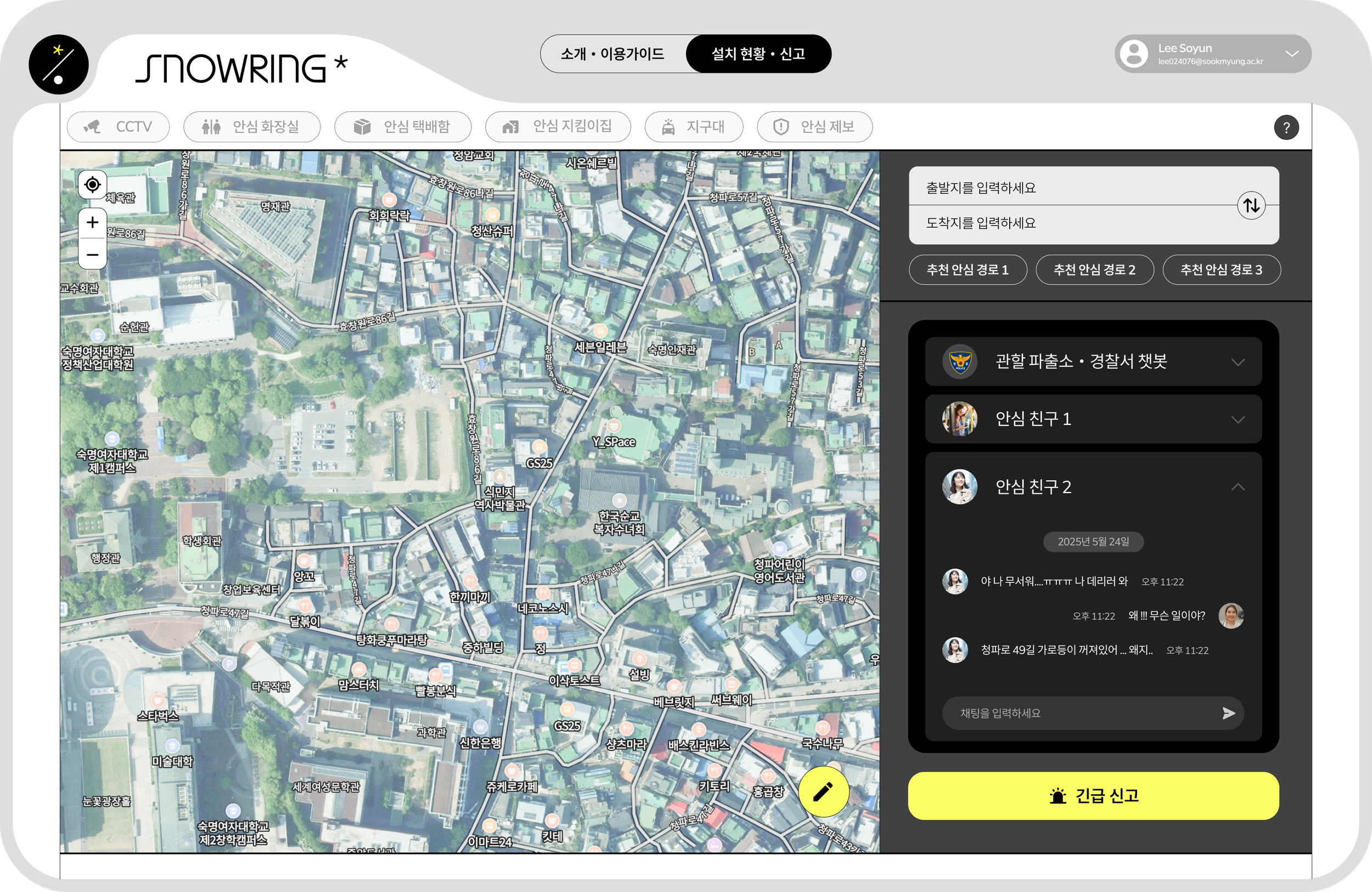Click the yellow pencil edit button
Screen dimensions: 1372x892
[823, 792]
